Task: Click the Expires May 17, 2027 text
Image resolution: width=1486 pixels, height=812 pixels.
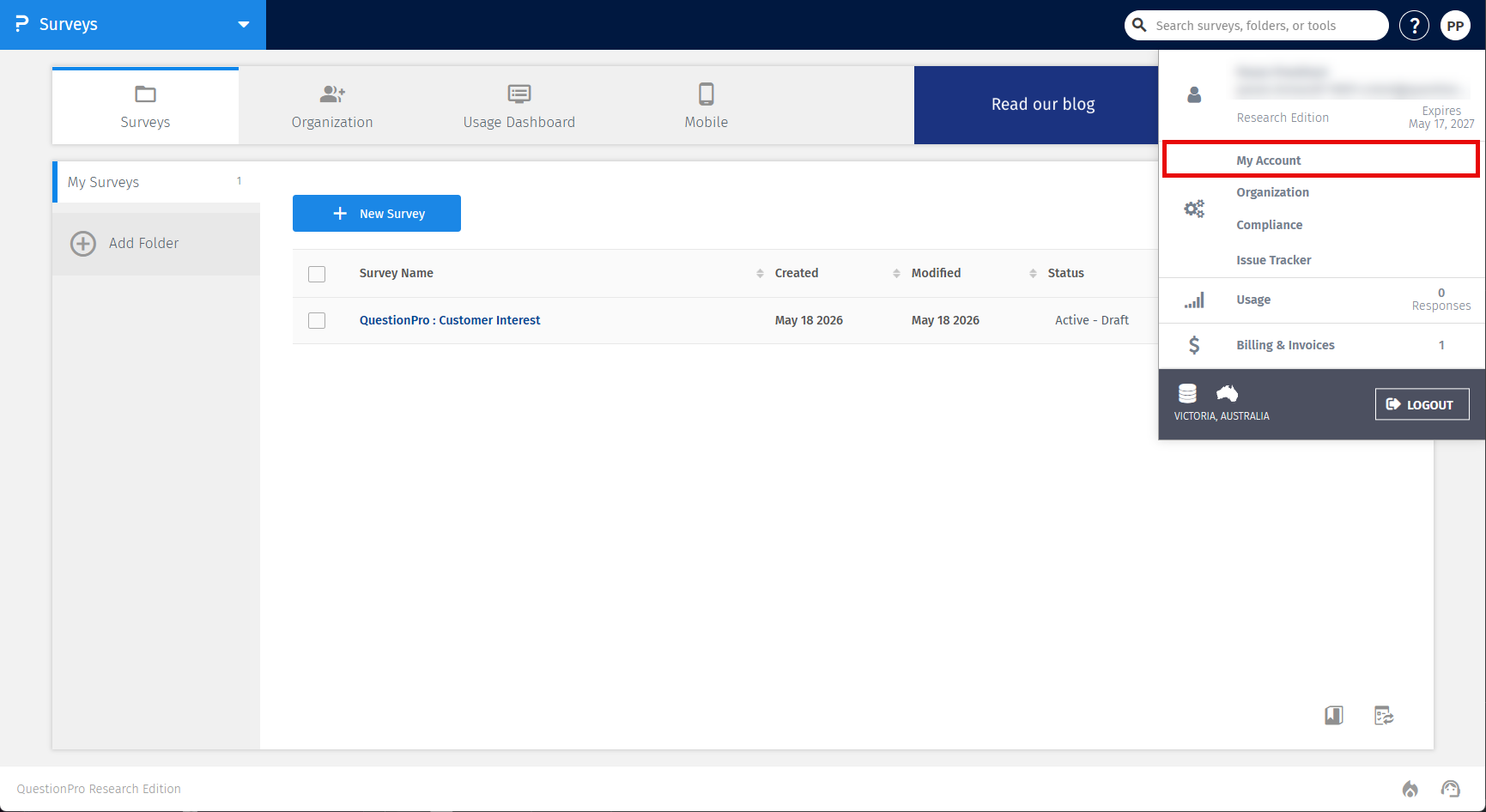Action: click(1441, 118)
